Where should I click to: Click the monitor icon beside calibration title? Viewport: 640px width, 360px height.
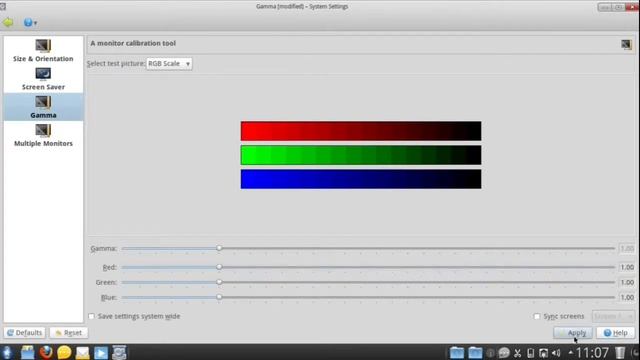coord(626,44)
